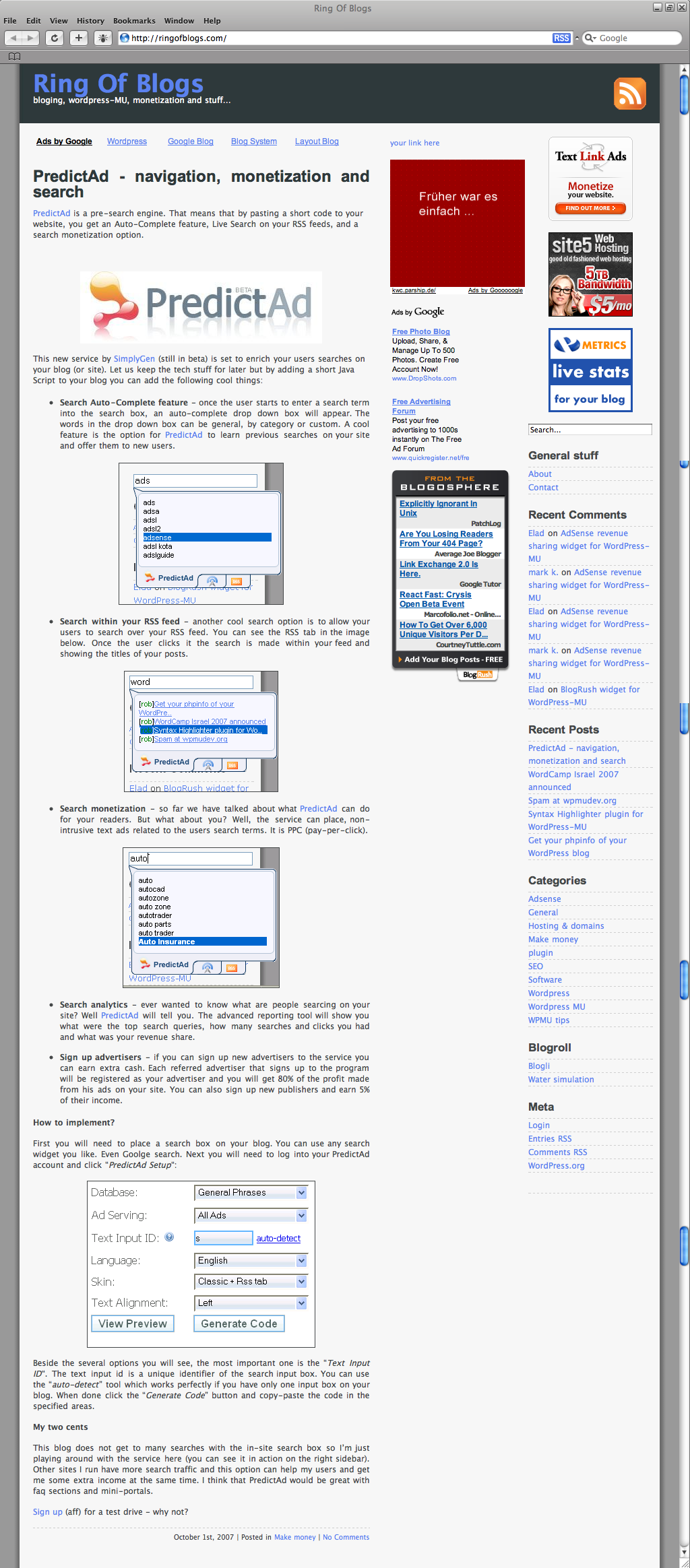690x1568 pixels.
Task: Click the browser forward arrow button
Action: click(30, 38)
